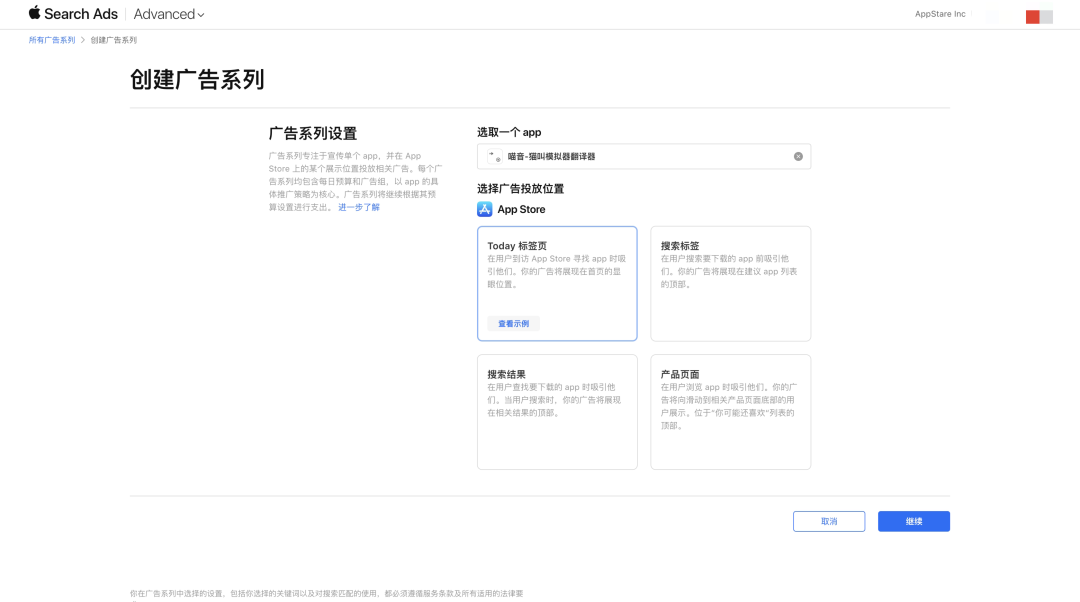Click the Advanced dropdown chevron arrow

tap(201, 15)
